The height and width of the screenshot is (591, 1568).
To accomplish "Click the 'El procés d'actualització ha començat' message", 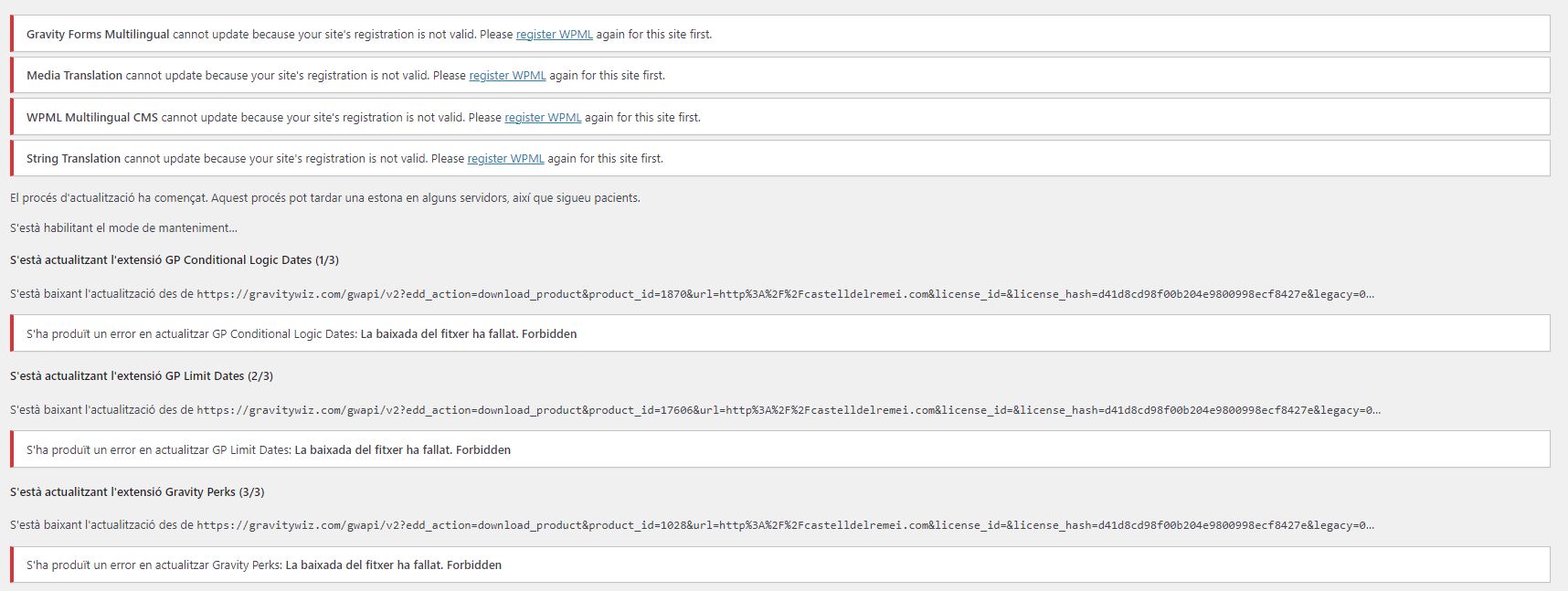I will (325, 197).
